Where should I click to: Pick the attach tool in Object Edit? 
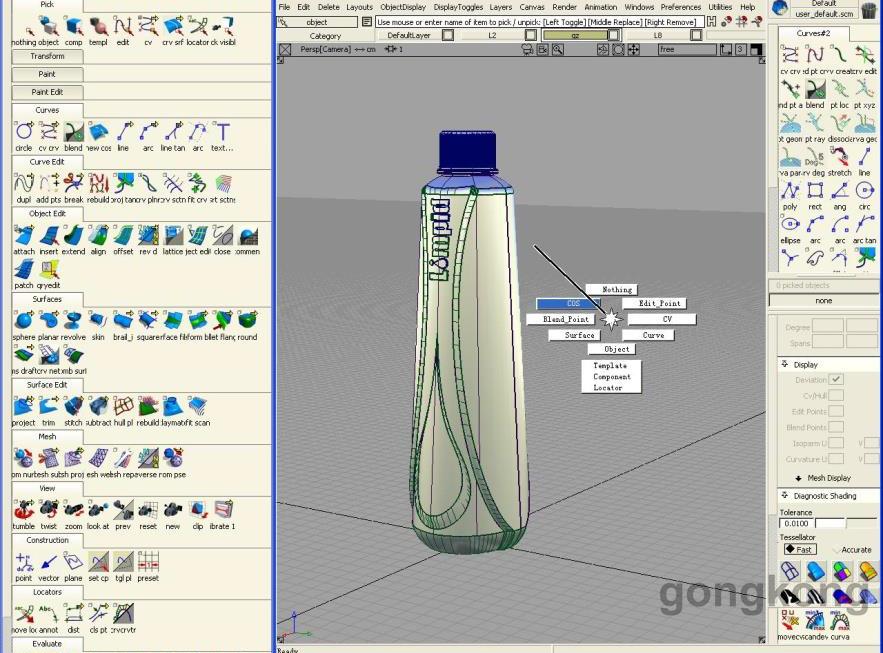coord(24,236)
